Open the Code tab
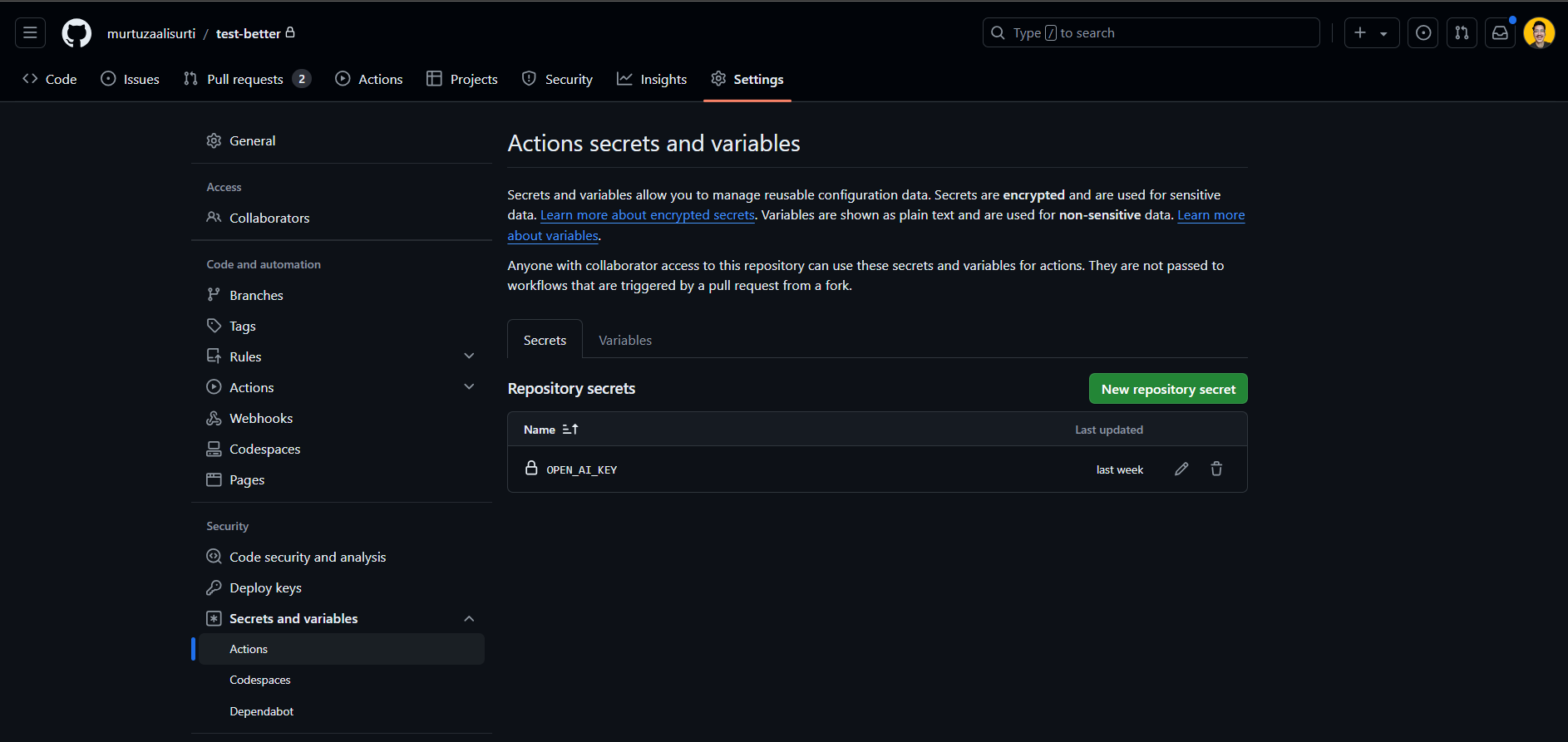The image size is (1568, 742). [50, 79]
